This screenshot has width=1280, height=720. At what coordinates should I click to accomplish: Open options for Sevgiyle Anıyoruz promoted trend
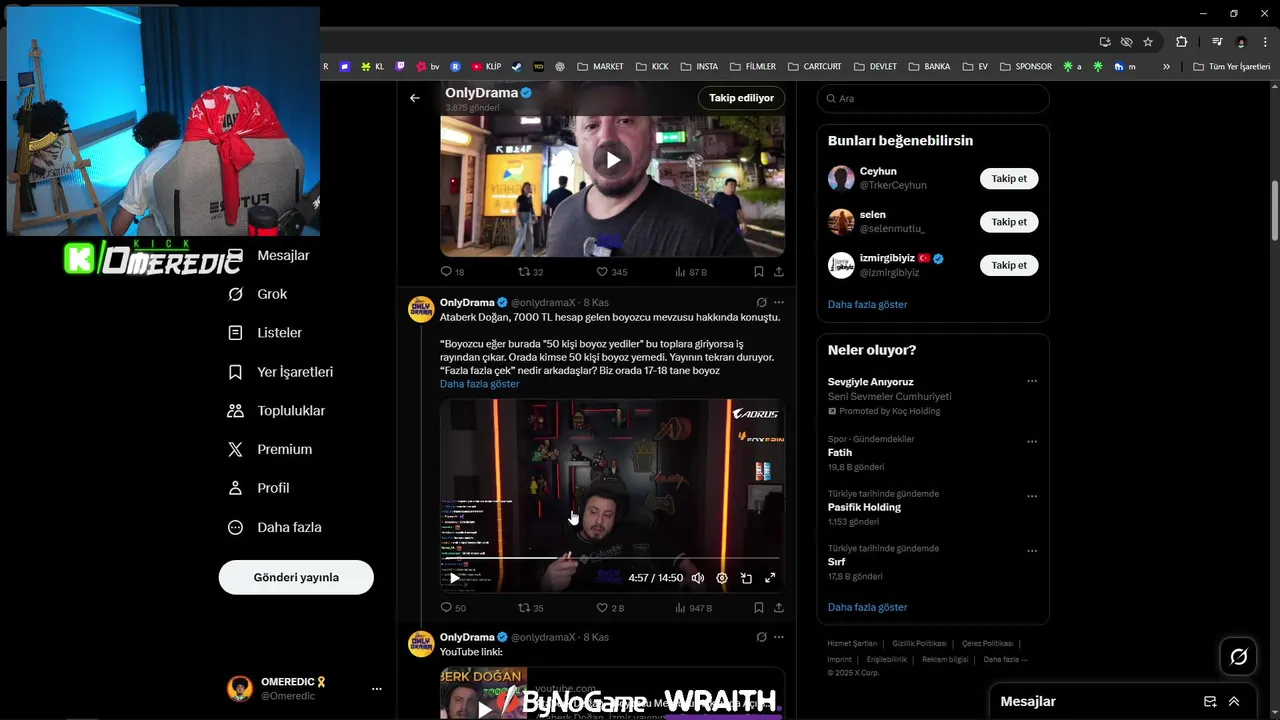(1032, 381)
